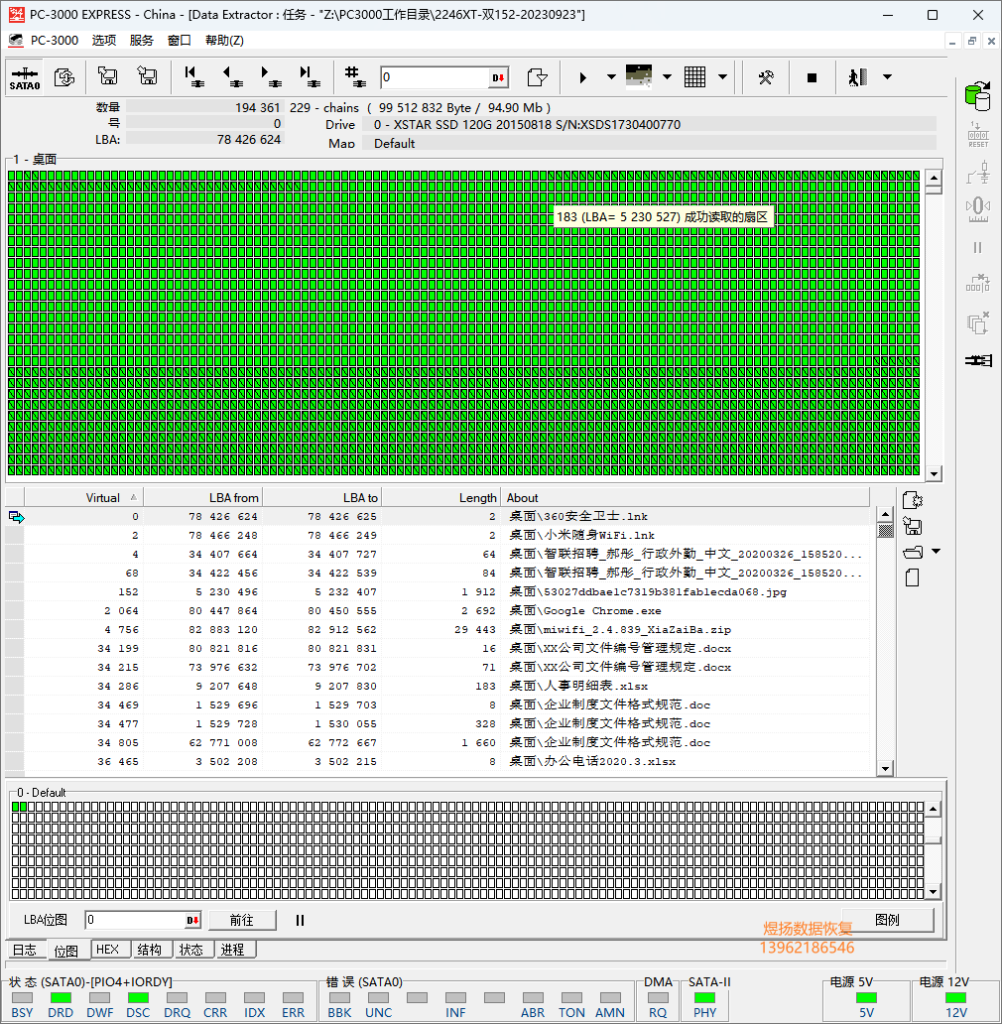Open the exit icon dropdown arrow
Screen dimensions: 1002x1024
click(887, 77)
